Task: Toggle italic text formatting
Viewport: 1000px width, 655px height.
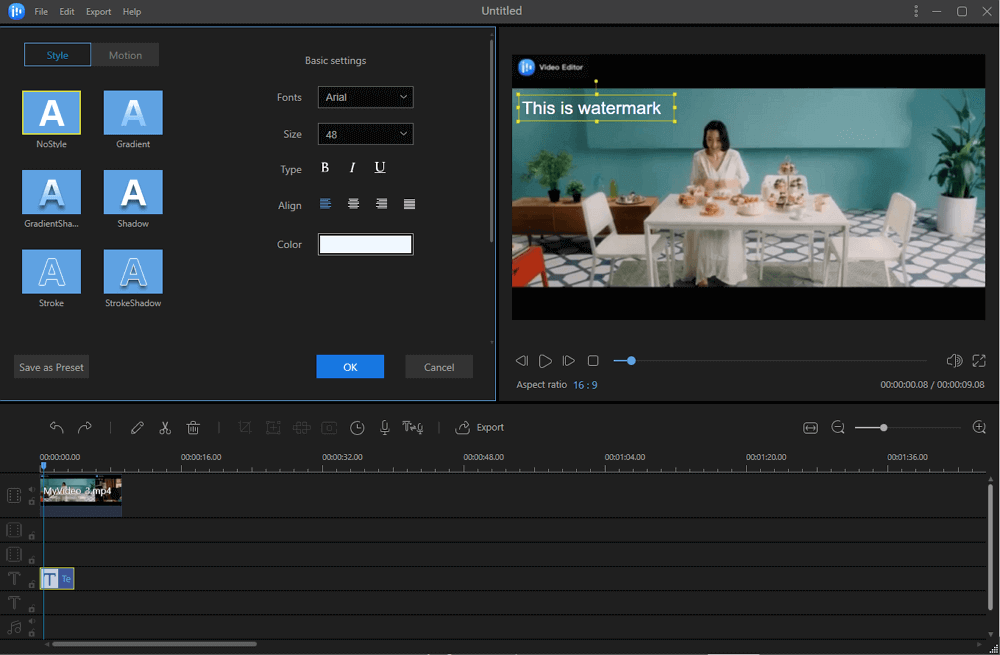Action: [351, 167]
